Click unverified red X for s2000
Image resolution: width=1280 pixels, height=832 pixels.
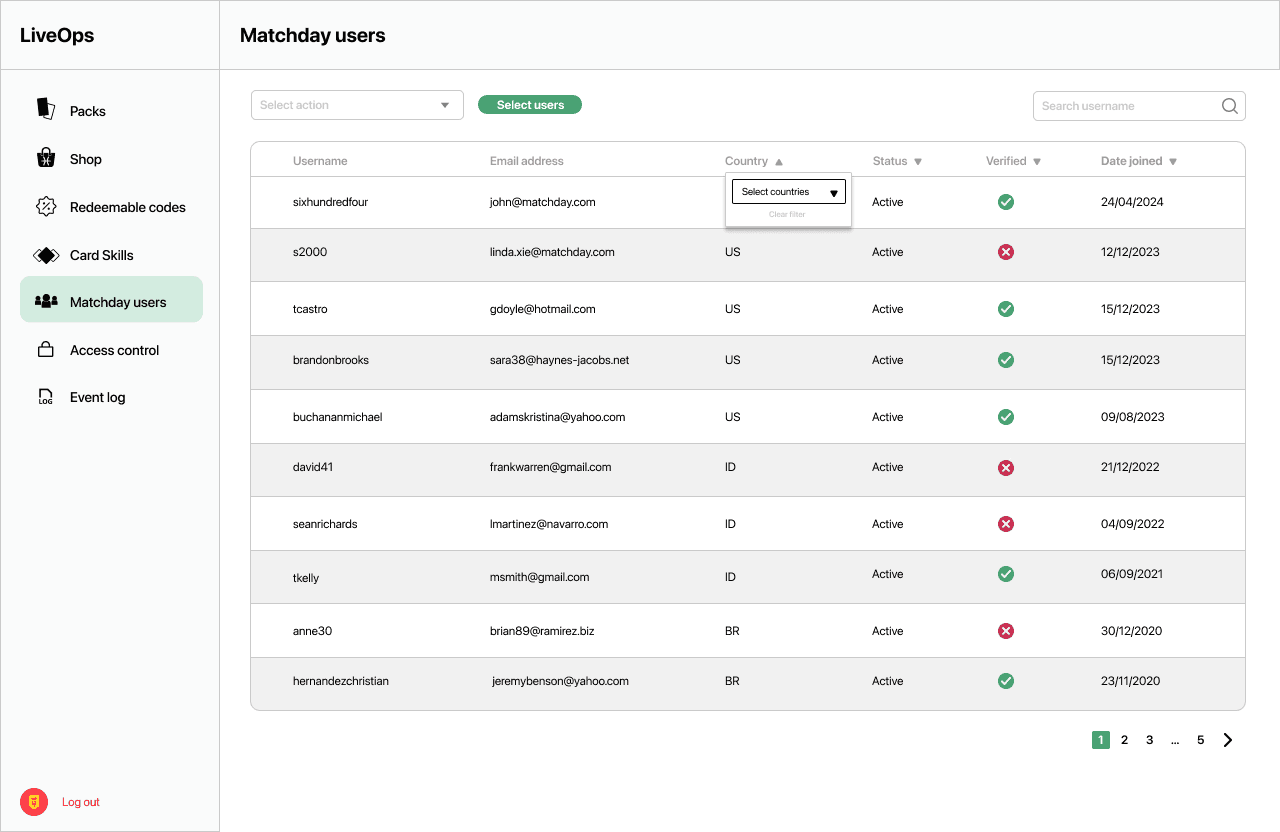(x=1006, y=252)
